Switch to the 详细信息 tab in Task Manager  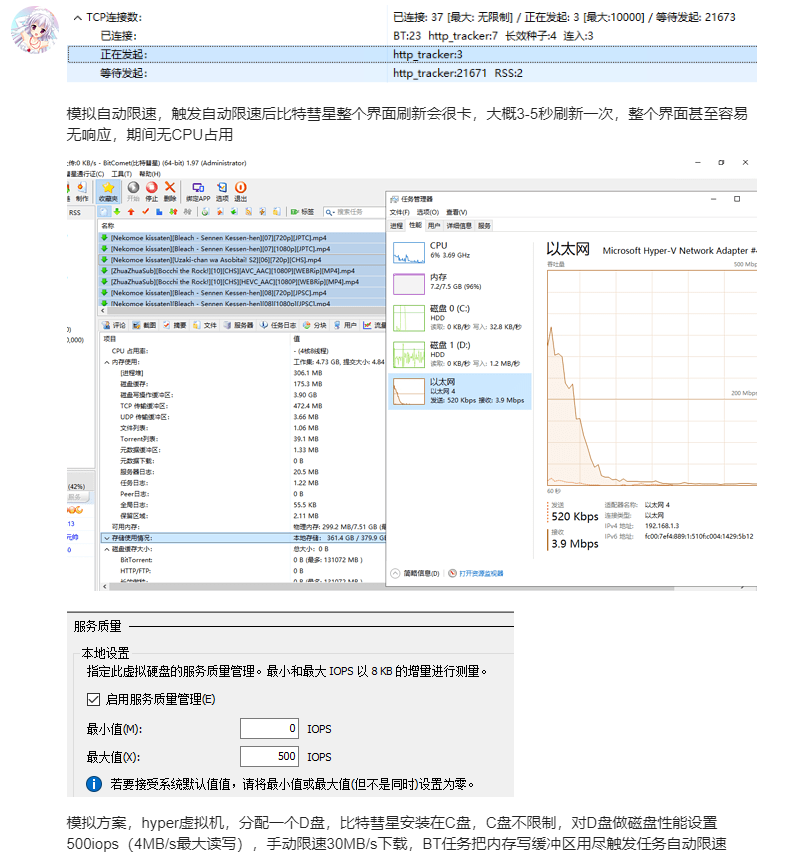tap(459, 226)
